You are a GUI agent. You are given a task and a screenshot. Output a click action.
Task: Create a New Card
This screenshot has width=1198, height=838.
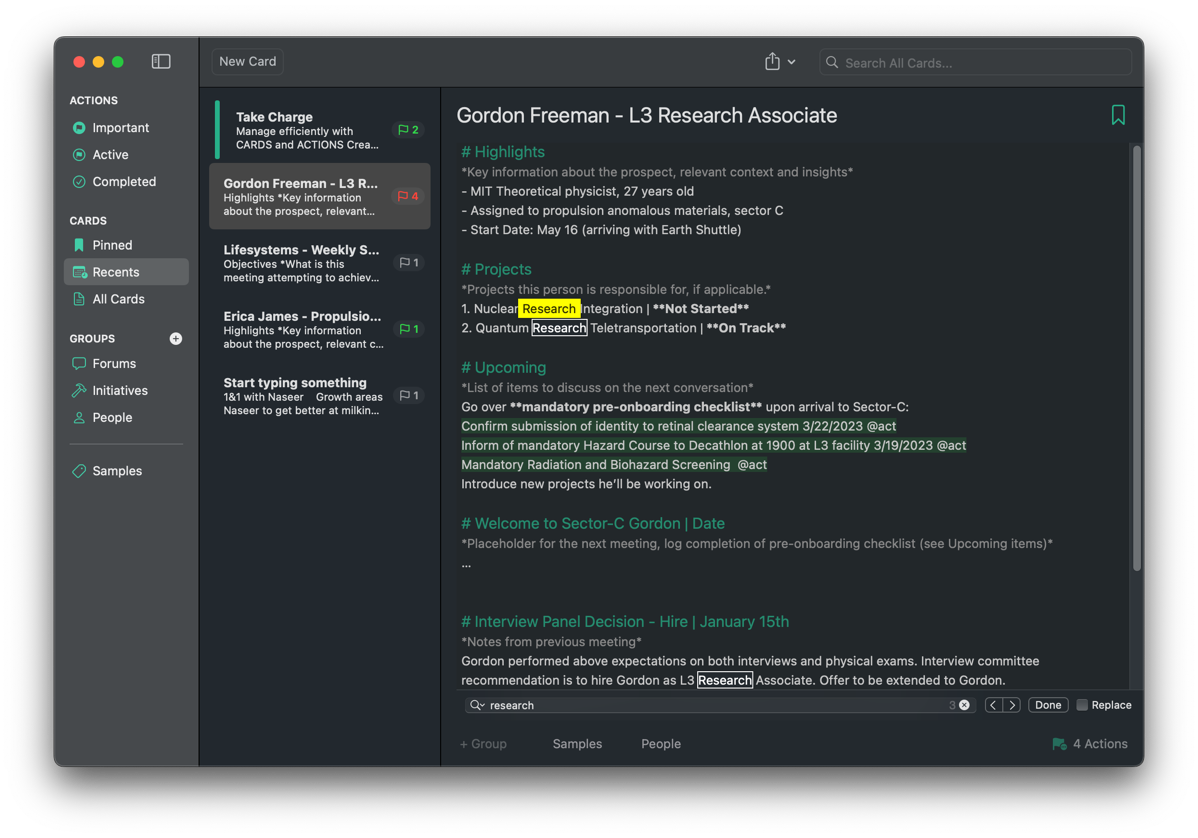pos(248,61)
